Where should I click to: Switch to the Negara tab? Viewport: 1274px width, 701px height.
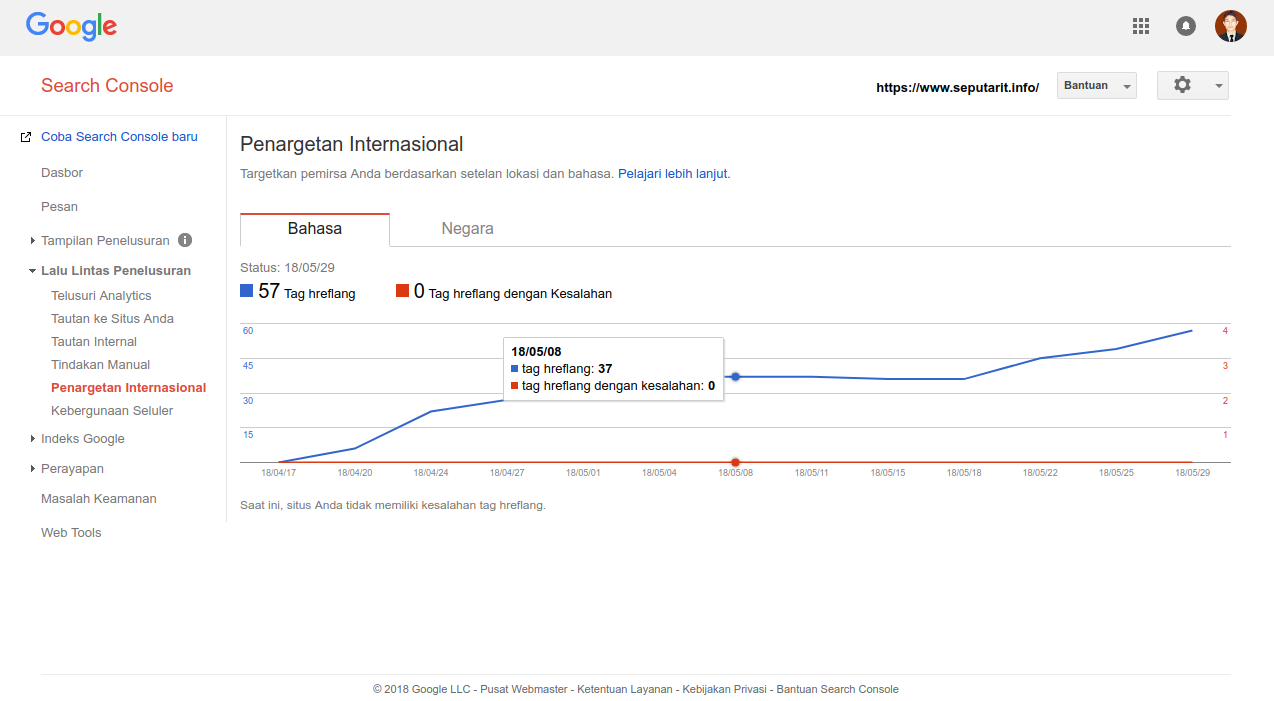[467, 229]
